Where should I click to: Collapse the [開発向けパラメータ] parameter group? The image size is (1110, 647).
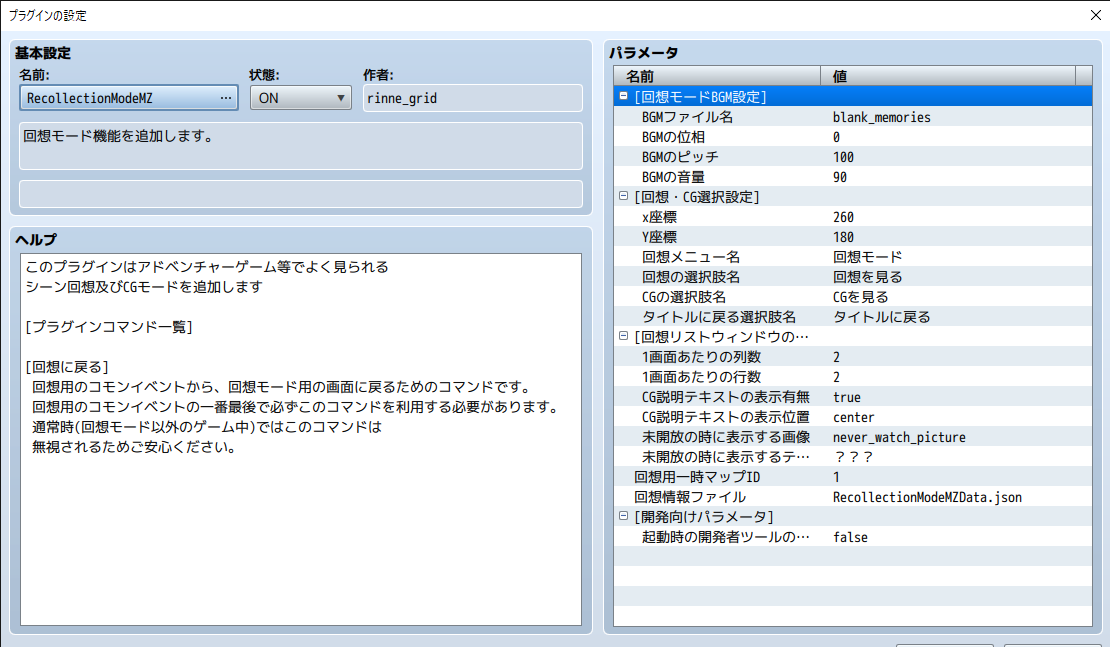pyautogui.click(x=623, y=517)
